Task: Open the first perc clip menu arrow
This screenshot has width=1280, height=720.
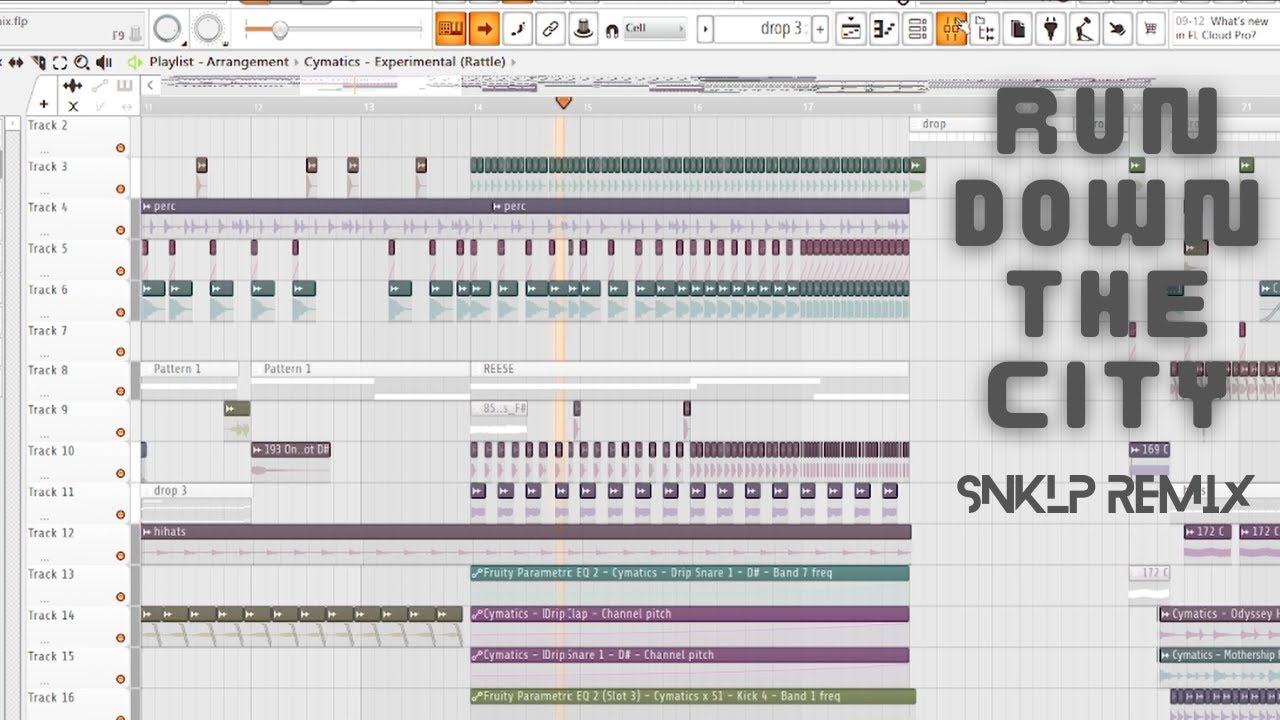Action: click(x=147, y=206)
